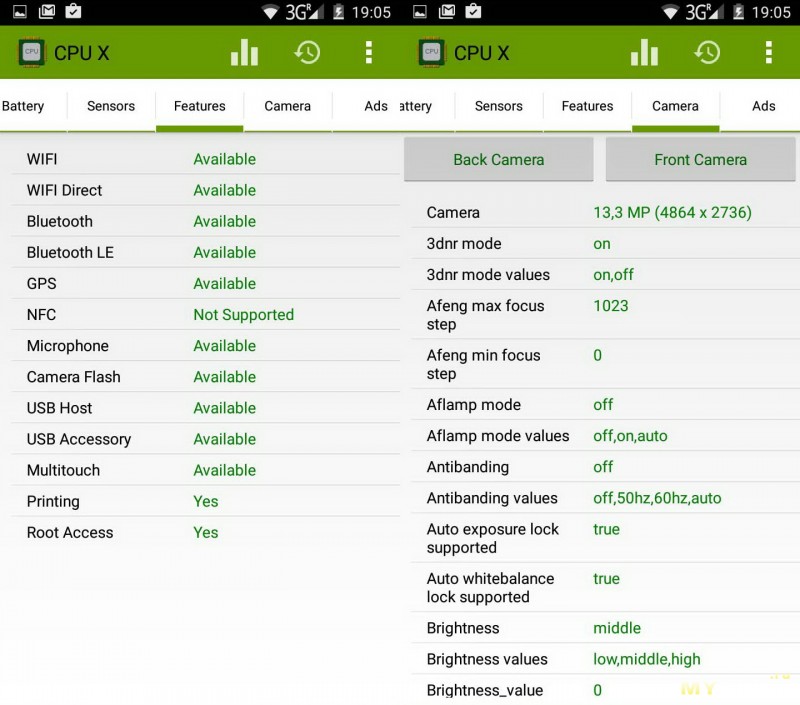
Task: Tap the WIFI feature label
Action: click(42, 159)
